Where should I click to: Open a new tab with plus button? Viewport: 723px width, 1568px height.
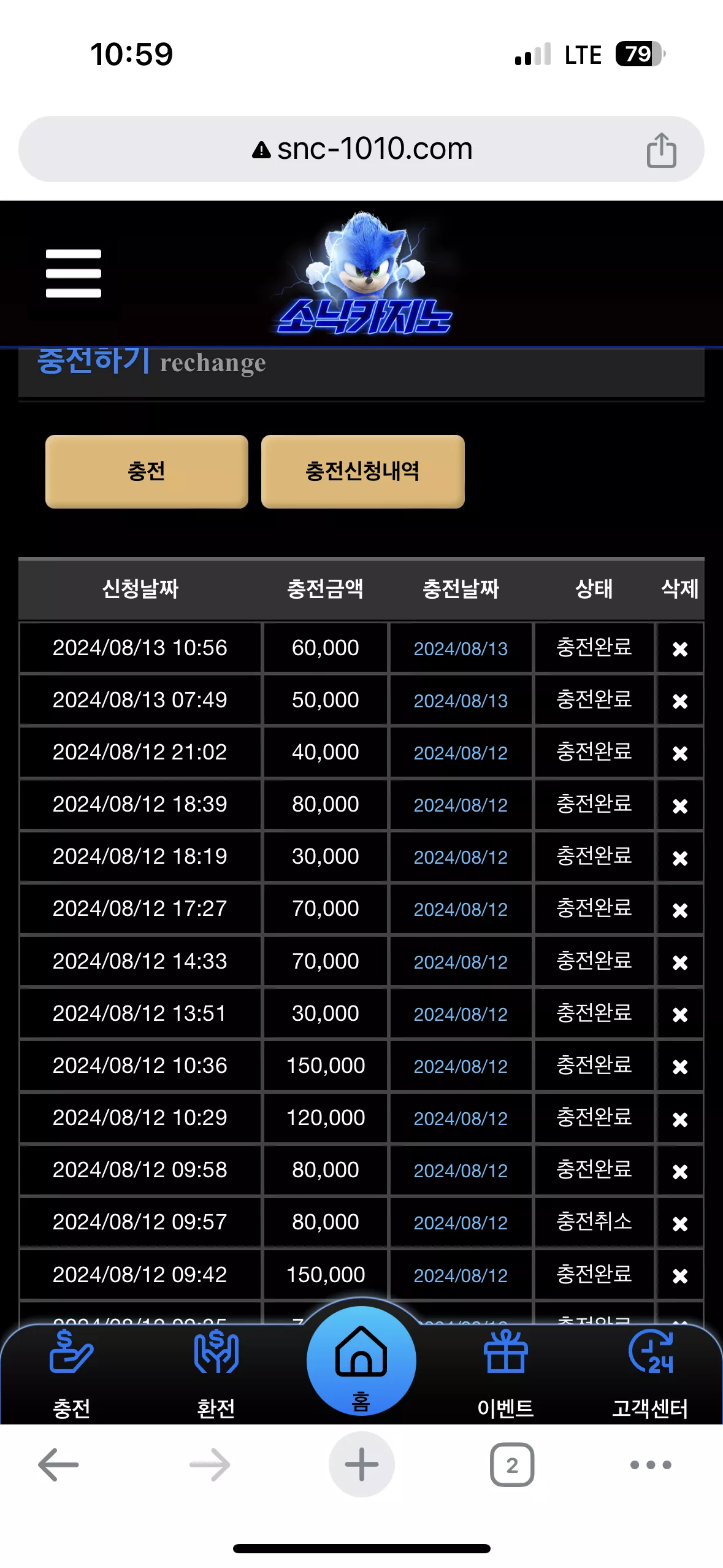[x=361, y=1464]
